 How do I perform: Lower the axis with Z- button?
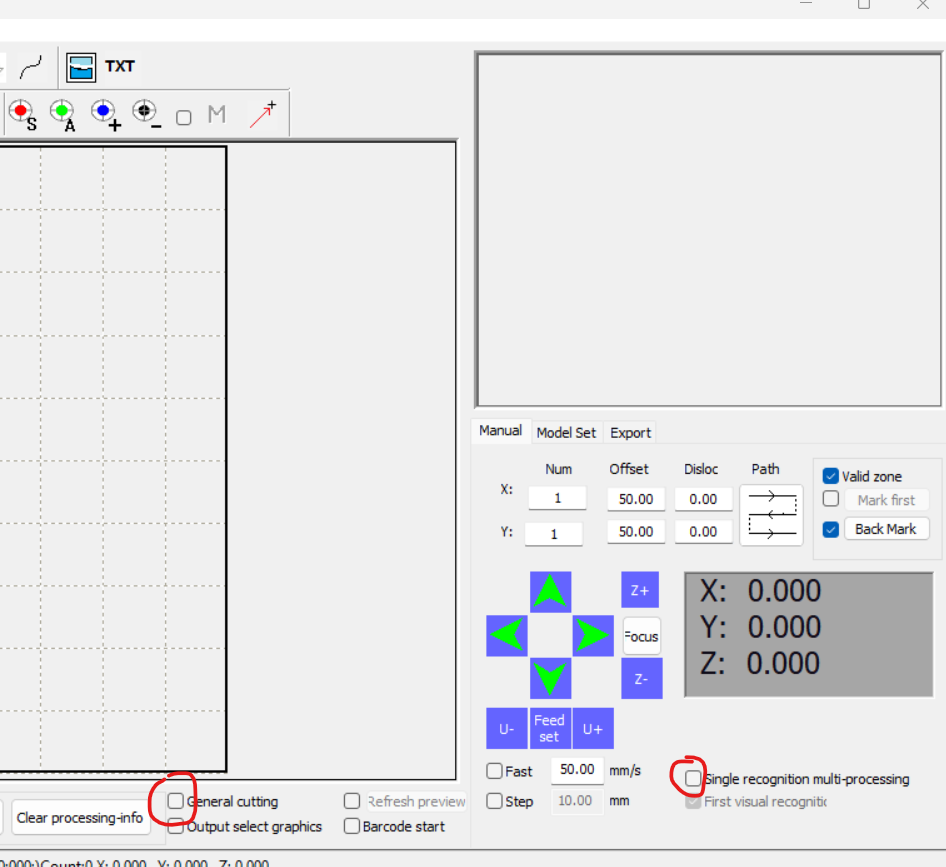[x=641, y=679]
